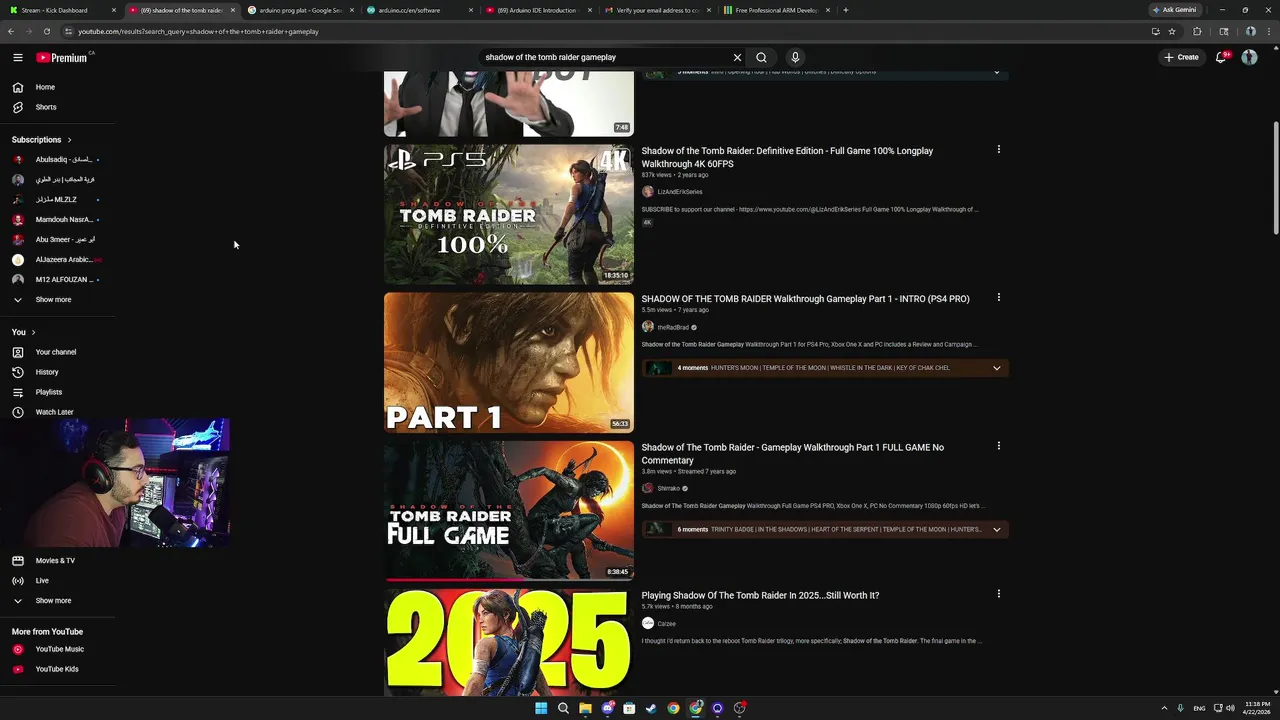
Task: Open Abulsadiq subscription channel
Action: tap(57, 160)
